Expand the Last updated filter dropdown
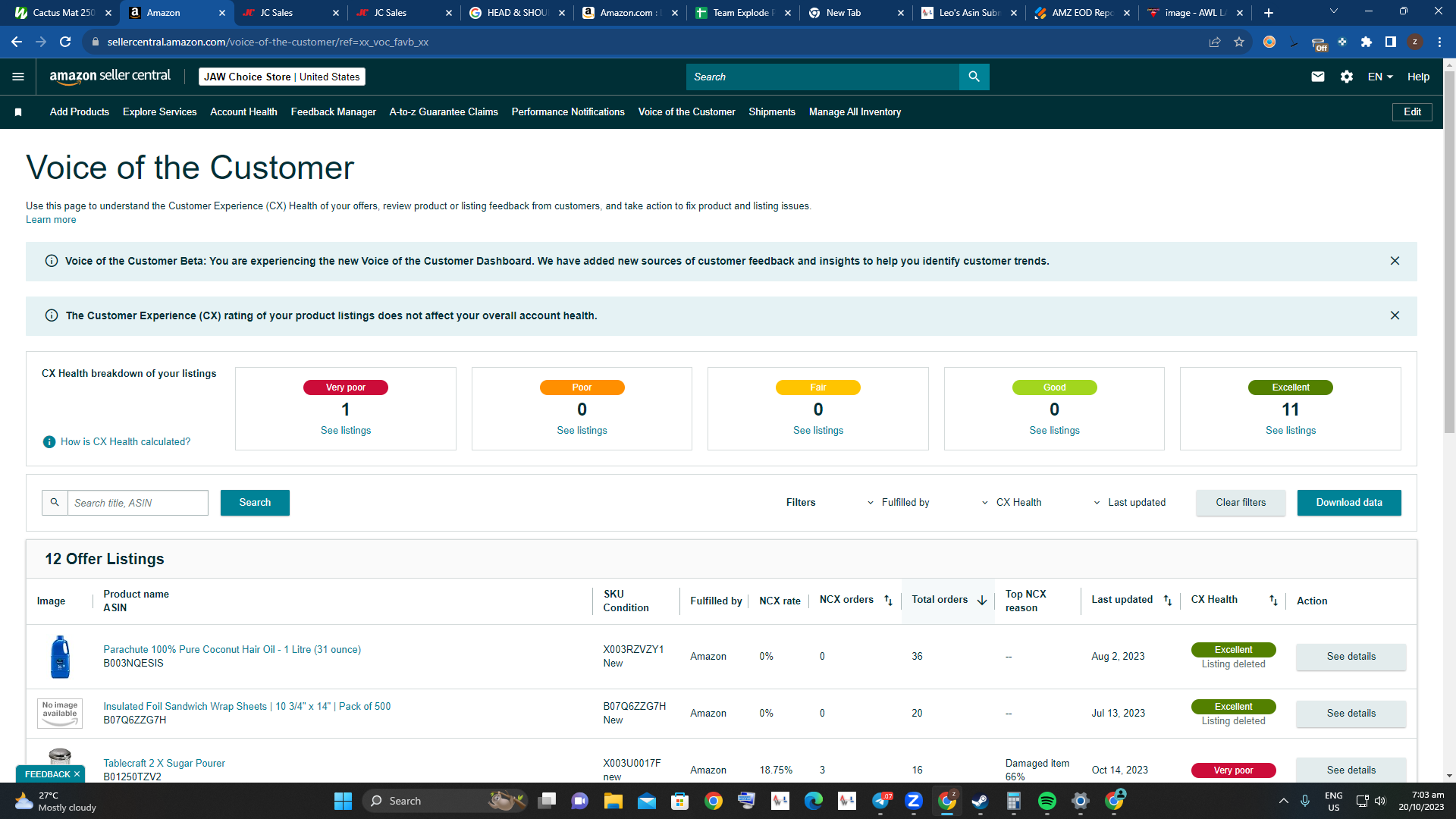 (x=1129, y=503)
